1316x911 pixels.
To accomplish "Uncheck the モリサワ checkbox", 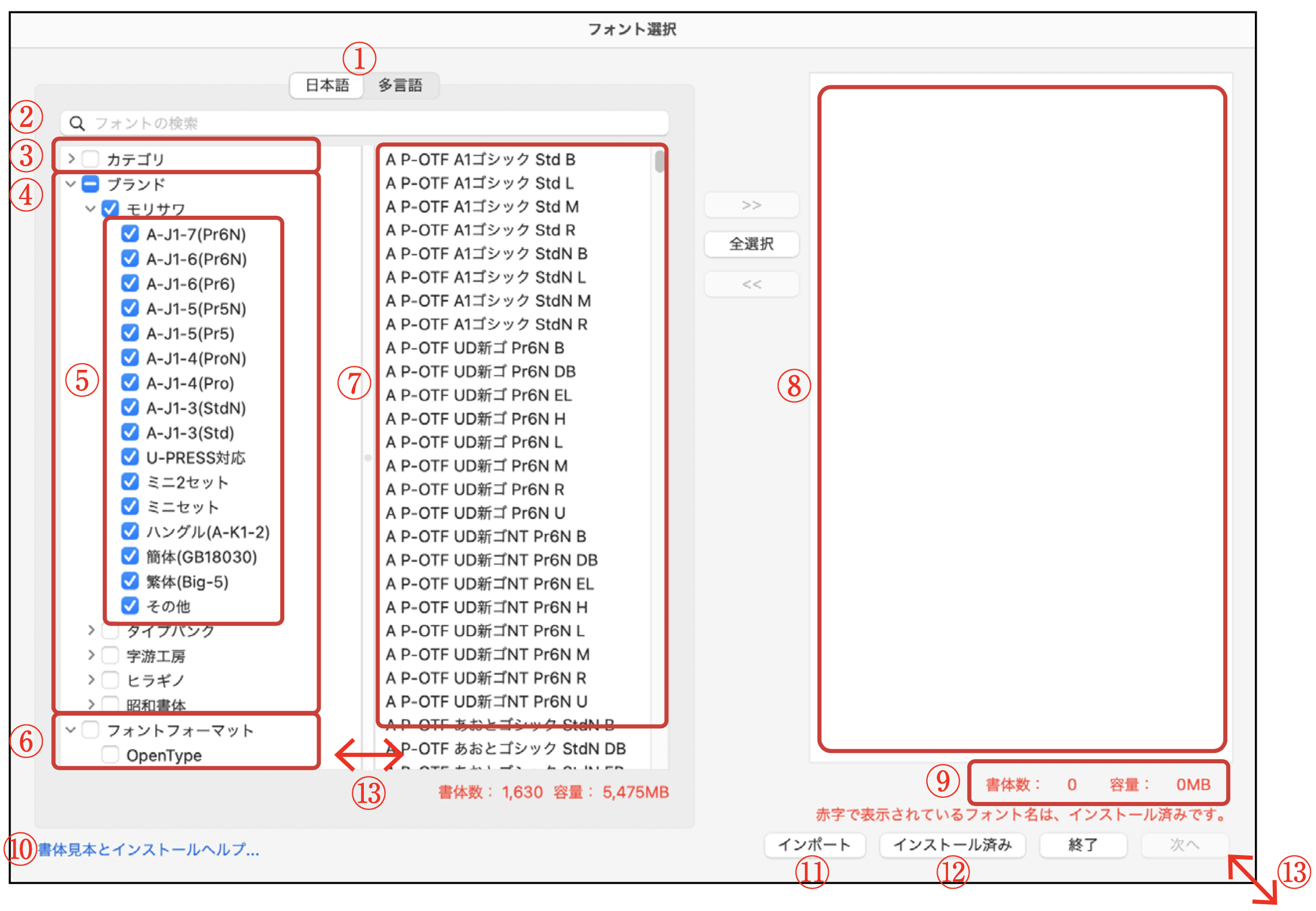I will point(110,208).
